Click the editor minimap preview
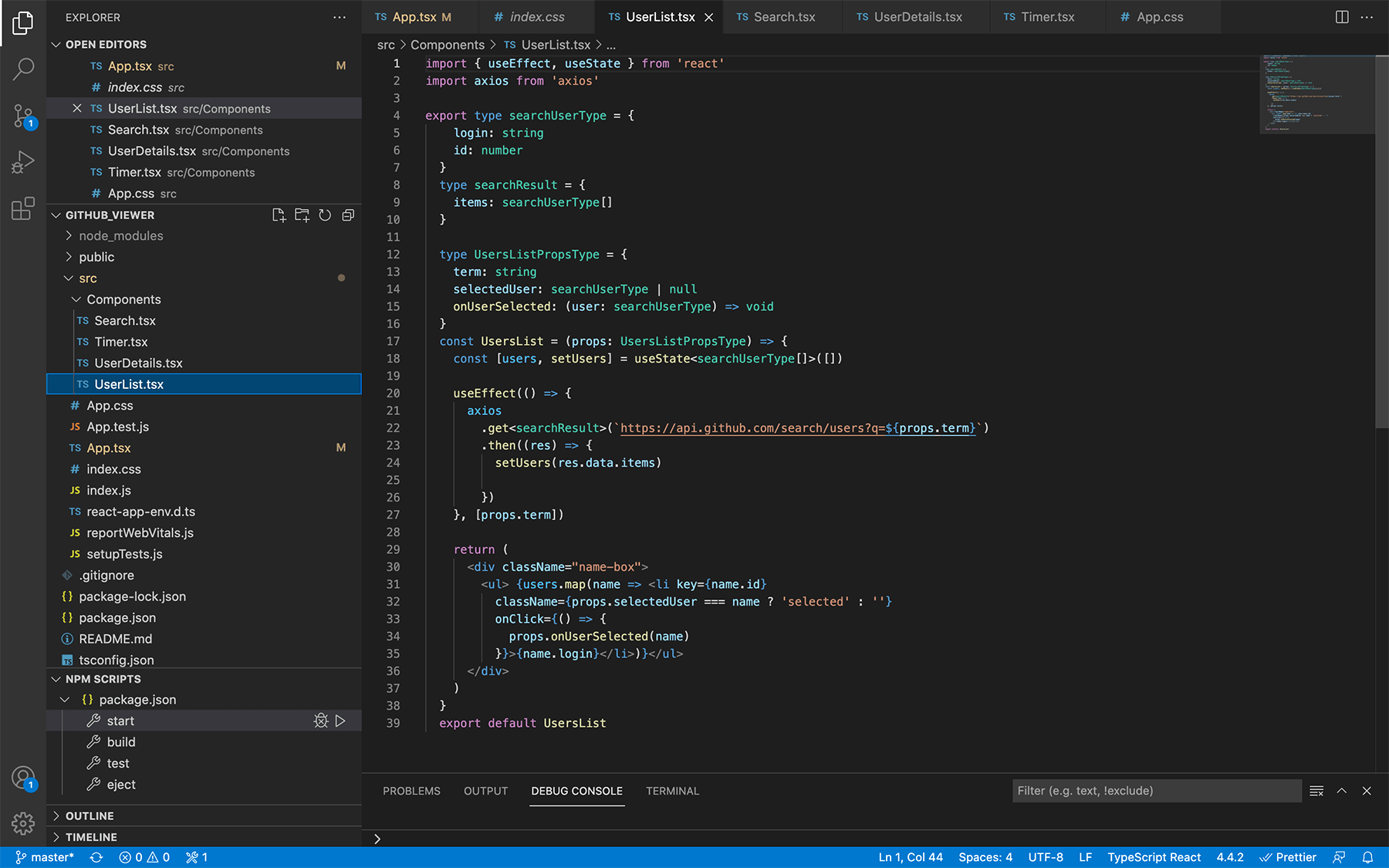Viewport: 1389px width, 868px height. point(1316,94)
